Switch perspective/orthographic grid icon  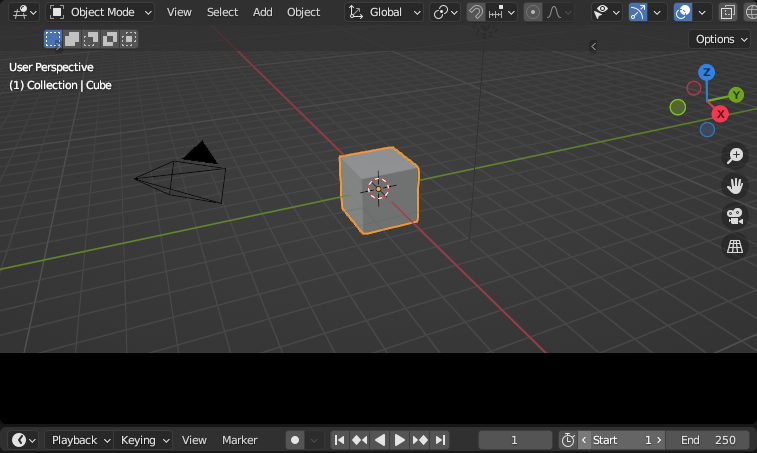point(735,246)
